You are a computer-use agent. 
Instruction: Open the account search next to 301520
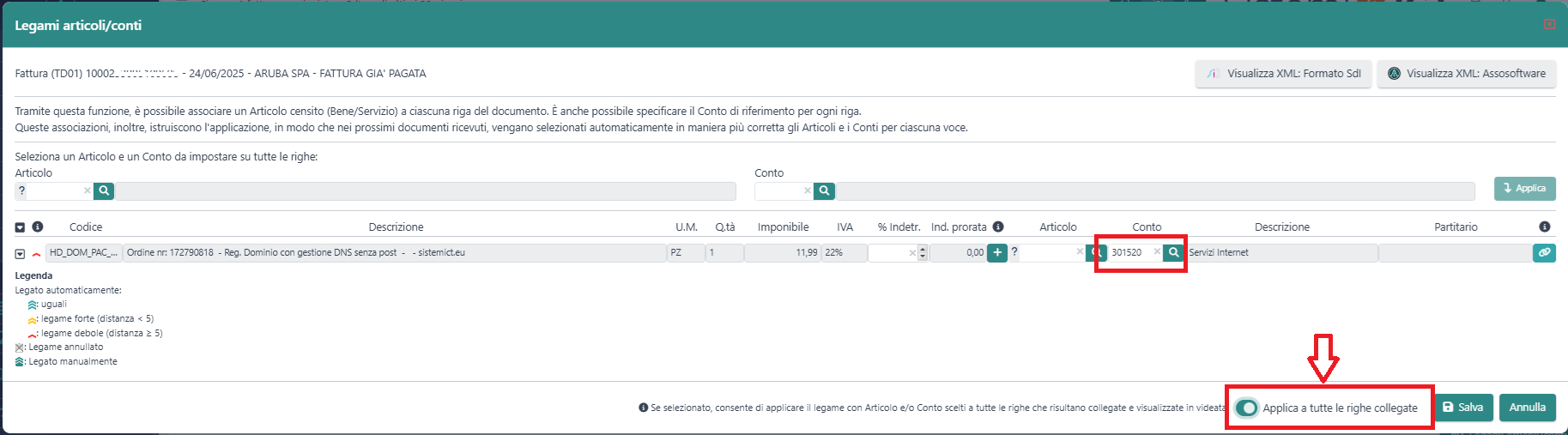coord(1173,252)
